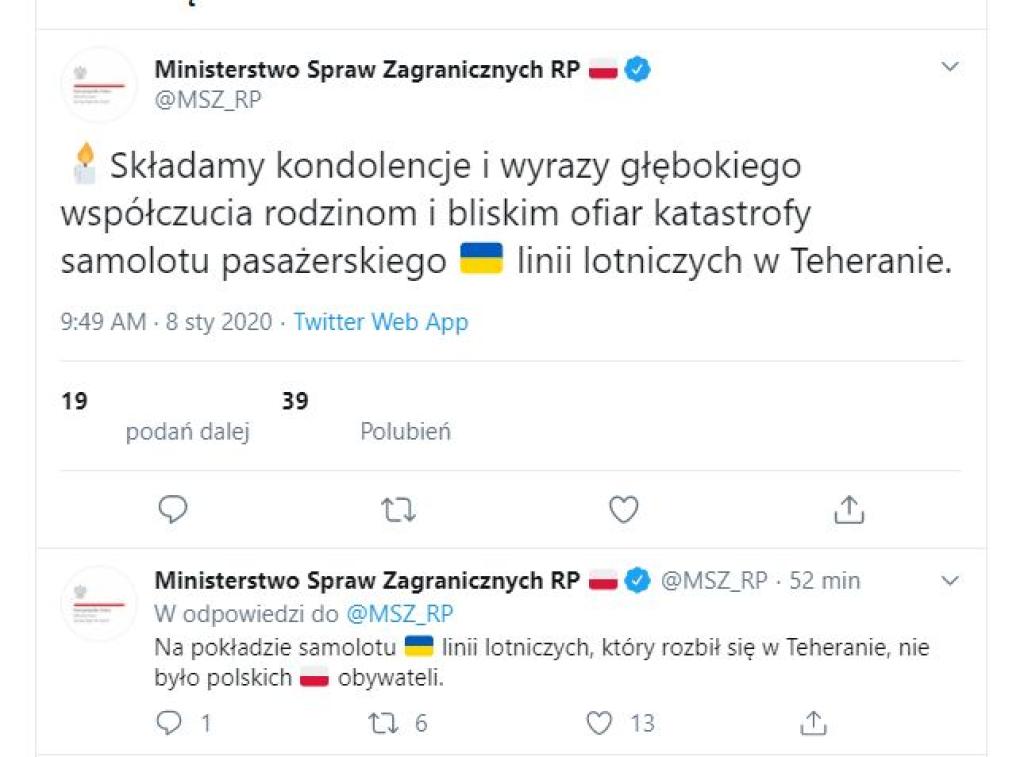Image resolution: width=1024 pixels, height=757 pixels.
Task: Retweet the main condolence tweet
Action: click(399, 510)
